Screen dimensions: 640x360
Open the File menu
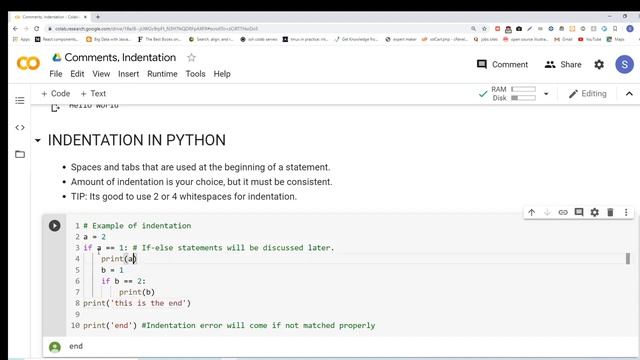[56, 74]
